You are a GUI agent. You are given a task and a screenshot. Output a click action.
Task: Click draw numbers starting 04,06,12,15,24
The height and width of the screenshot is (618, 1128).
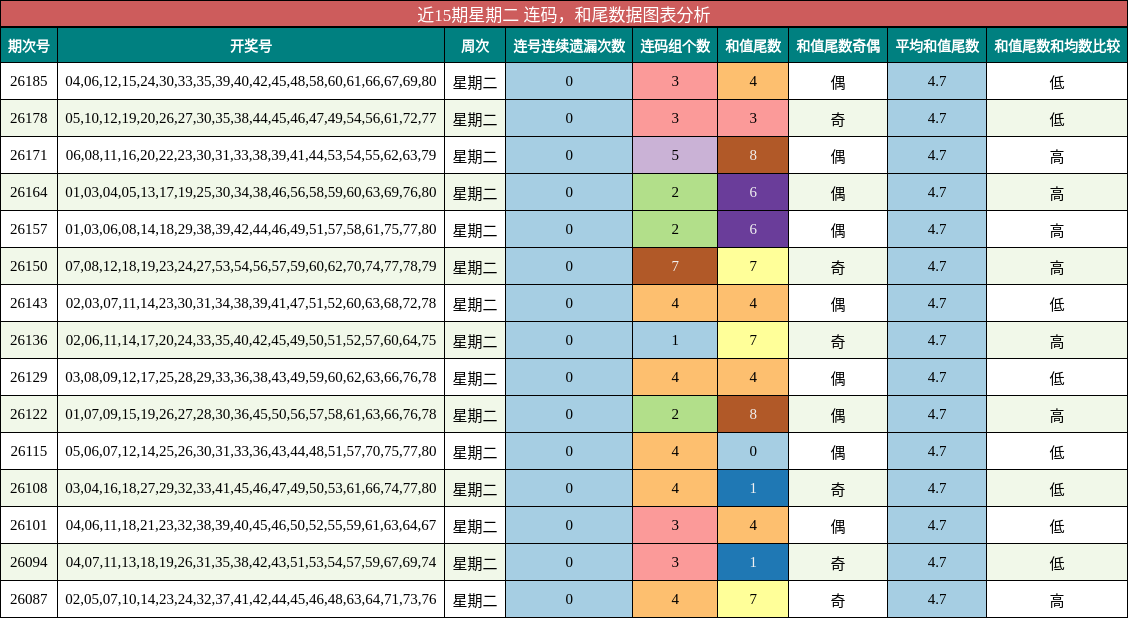[x=251, y=81]
